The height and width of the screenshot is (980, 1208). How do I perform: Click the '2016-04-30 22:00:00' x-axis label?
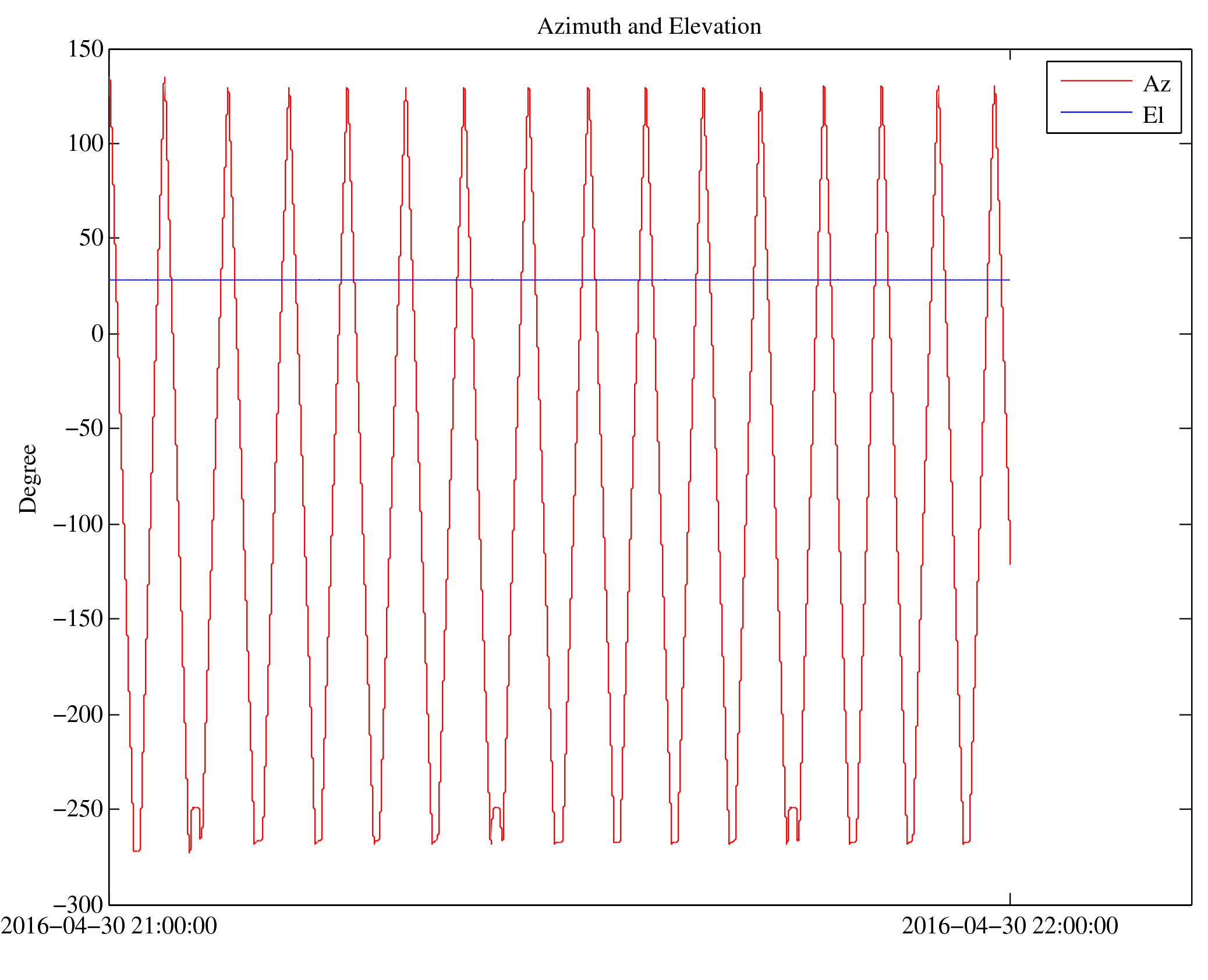1009,926
